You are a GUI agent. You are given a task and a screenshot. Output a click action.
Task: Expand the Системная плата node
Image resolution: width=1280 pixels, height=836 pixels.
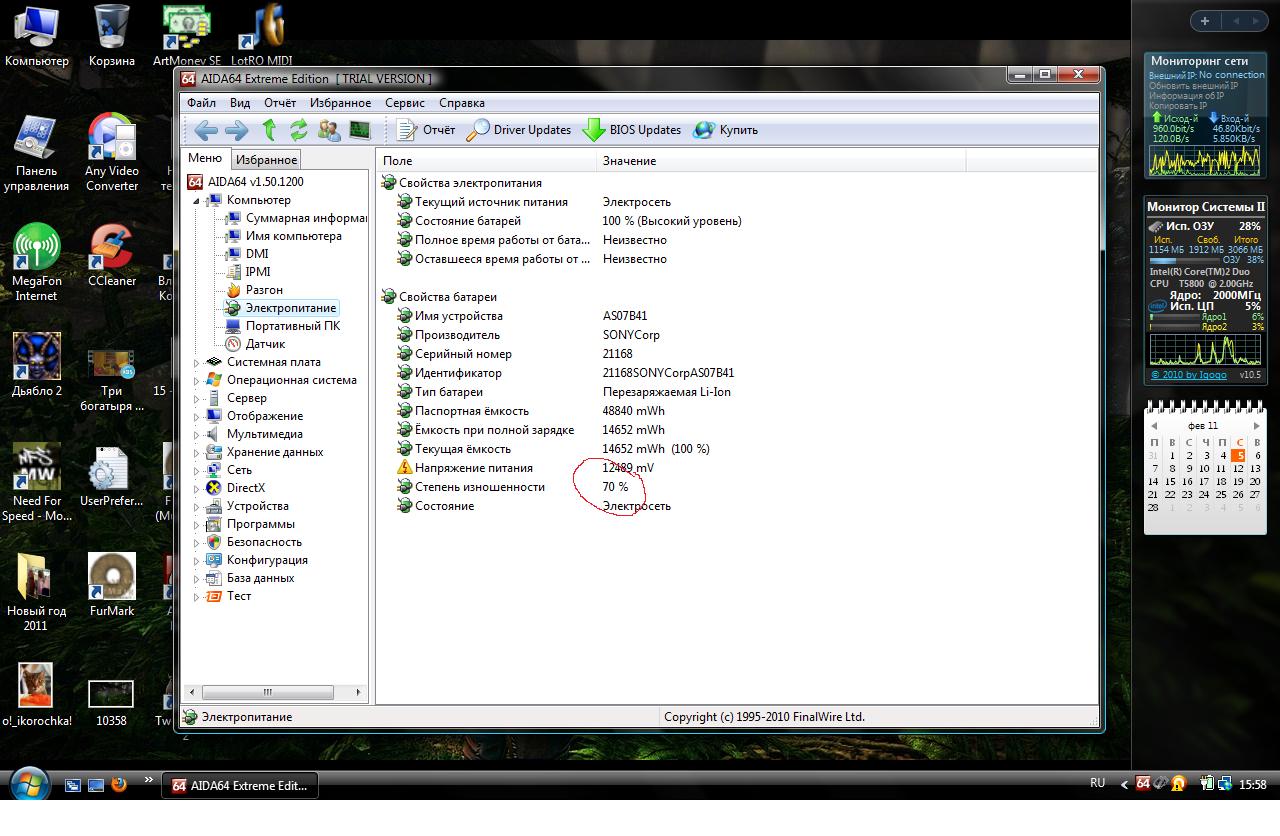[197, 362]
